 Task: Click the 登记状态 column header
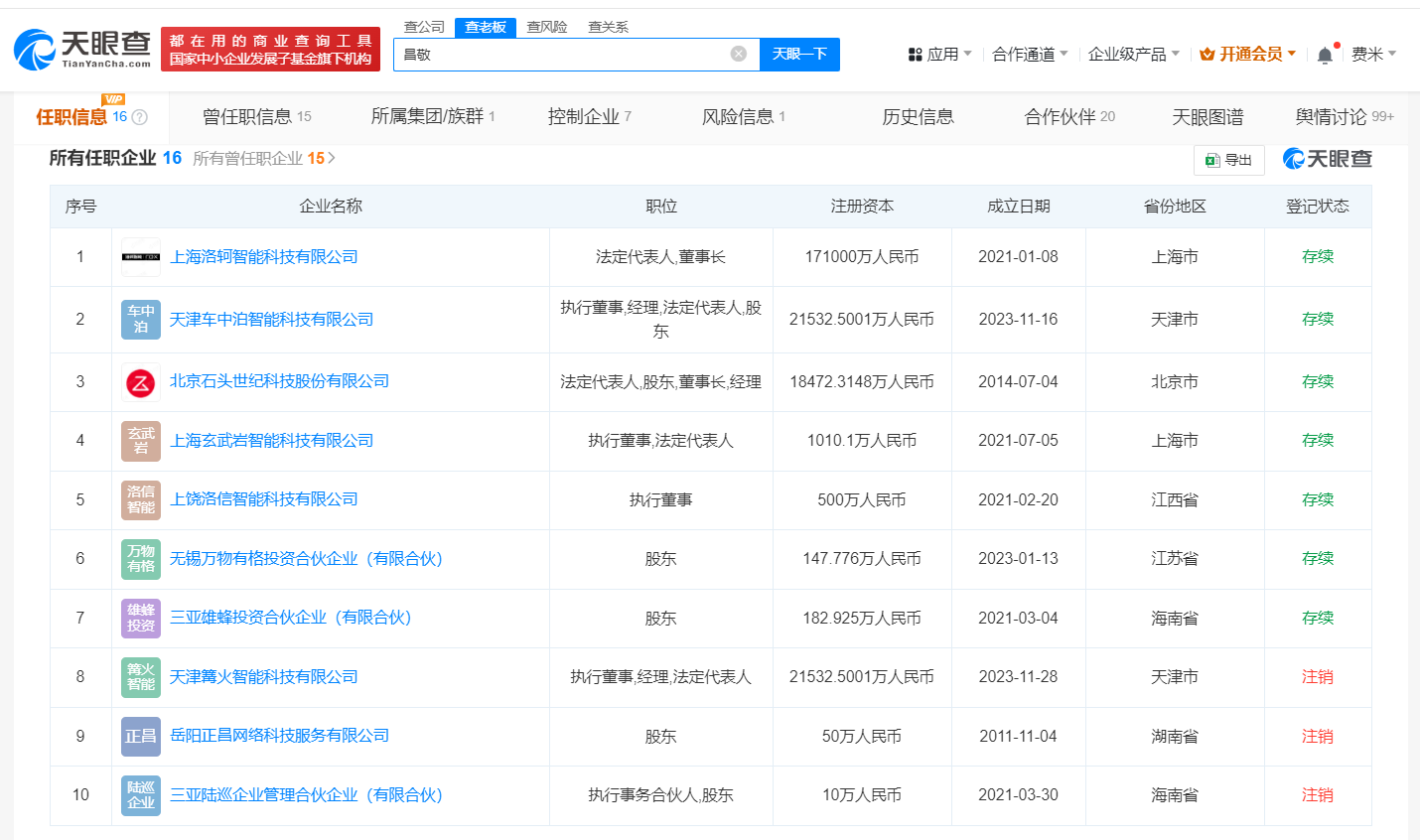pos(1318,207)
